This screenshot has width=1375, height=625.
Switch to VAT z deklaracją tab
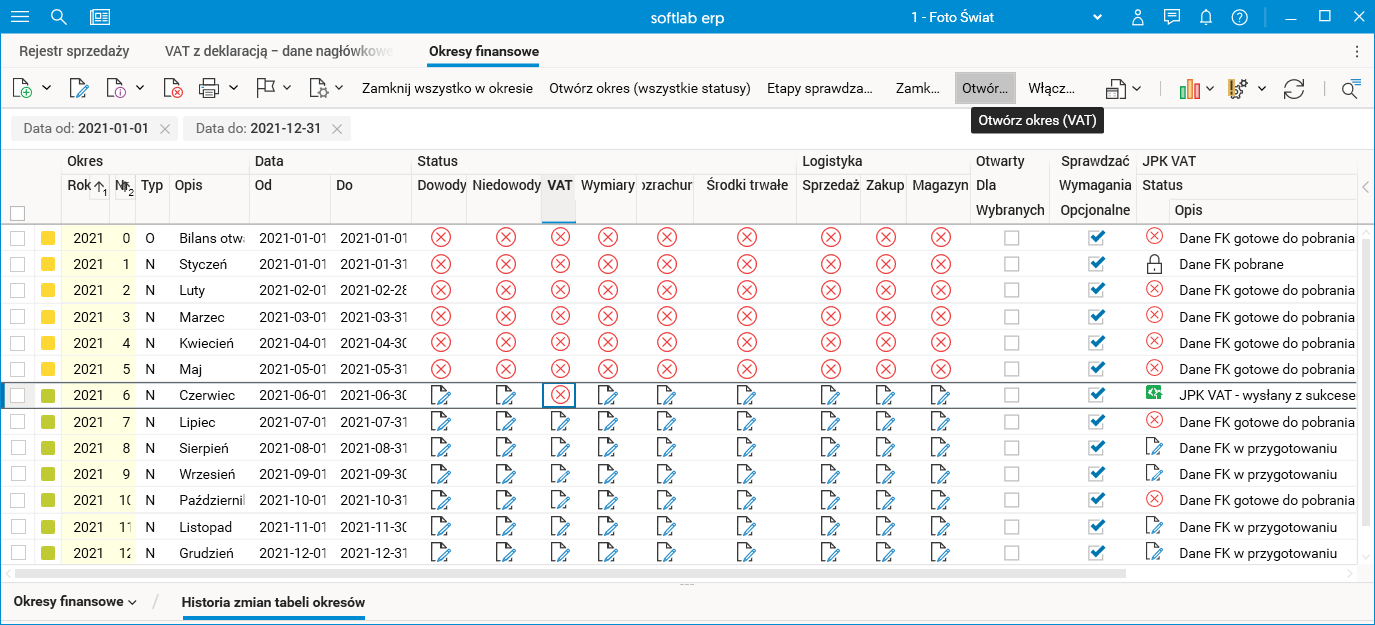279,51
